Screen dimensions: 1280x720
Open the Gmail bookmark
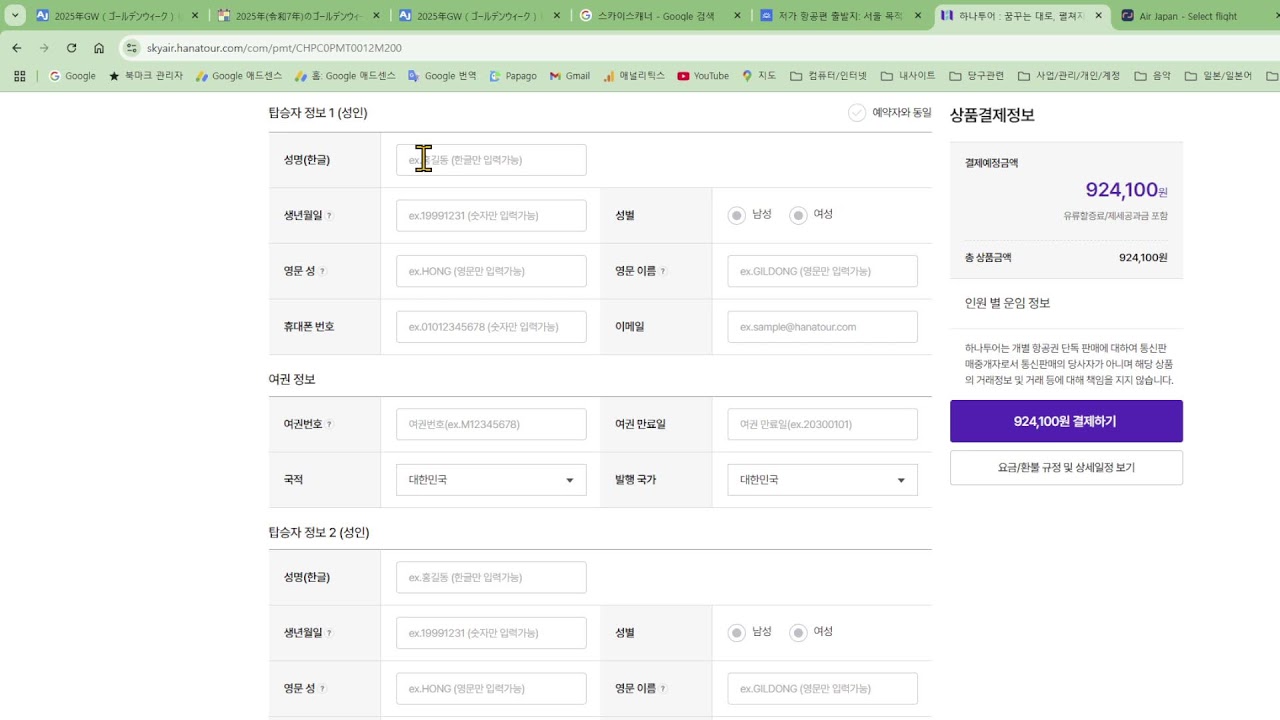click(x=569, y=76)
